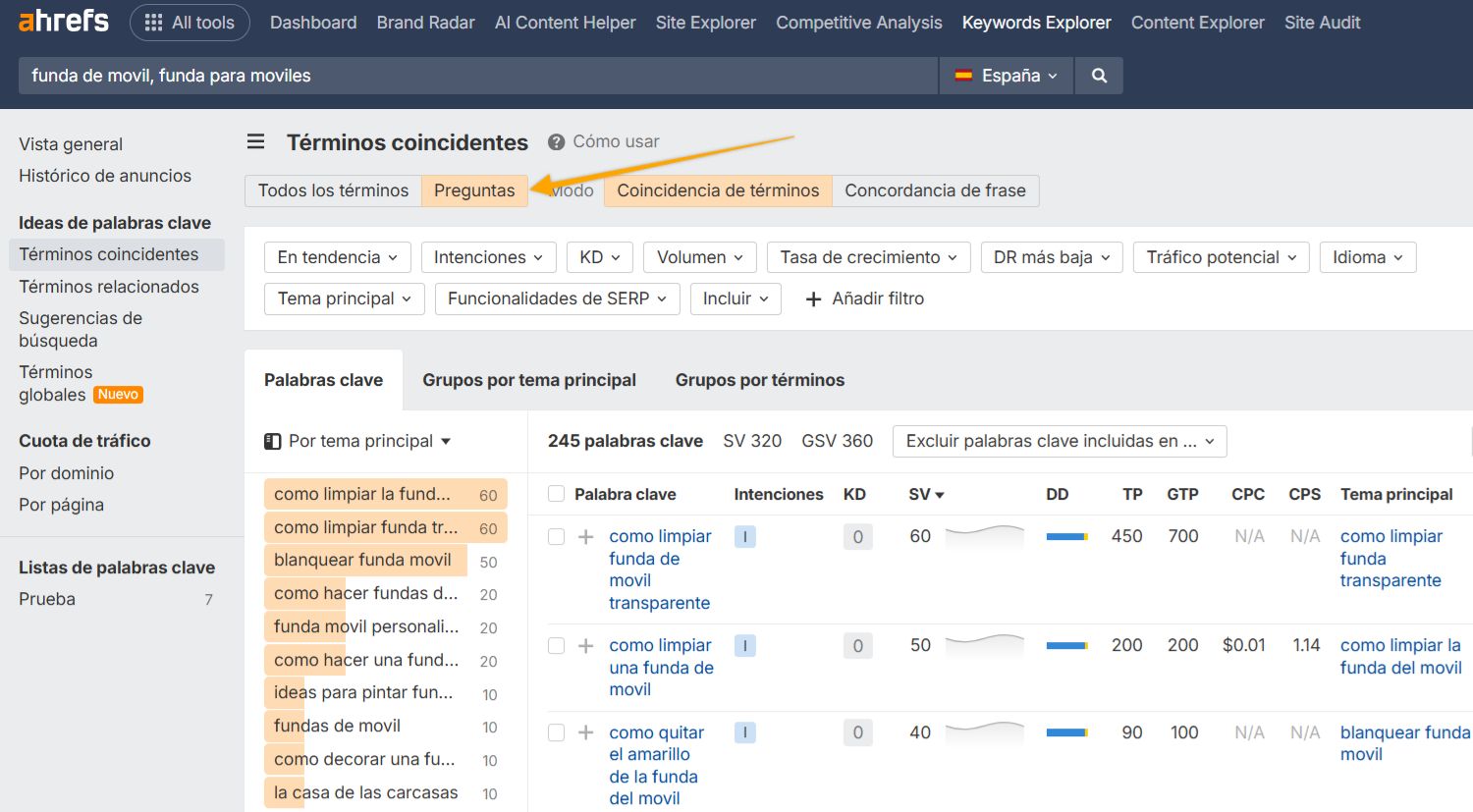Open the Cómo usar guide
This screenshot has width=1473, height=812.
[615, 141]
